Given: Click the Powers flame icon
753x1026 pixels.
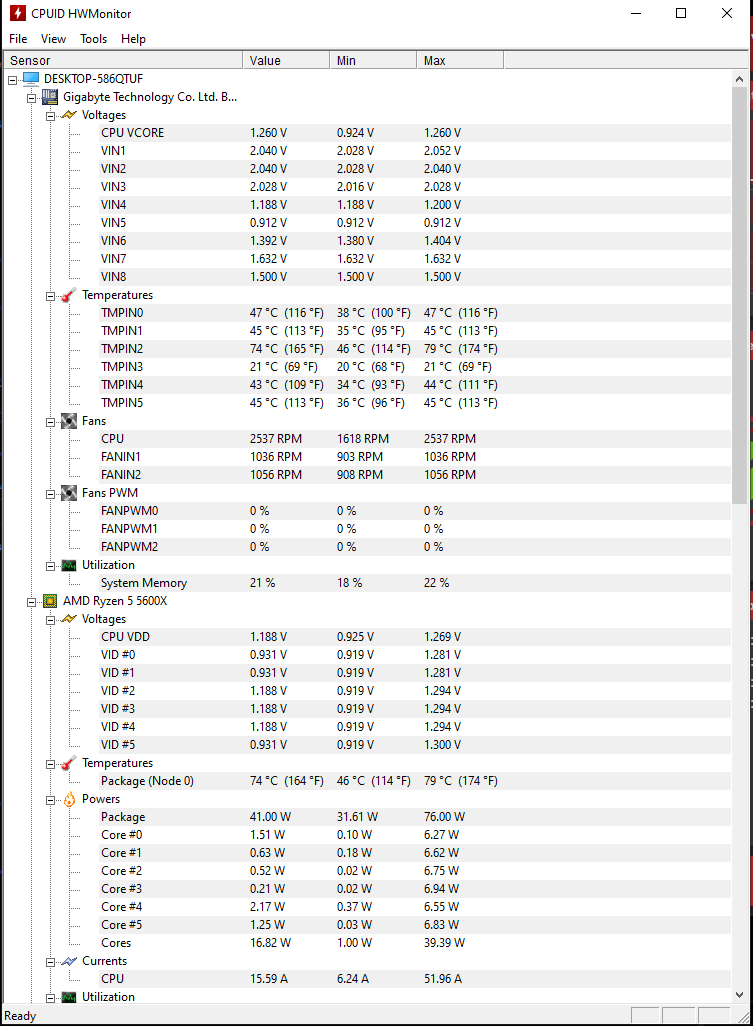Looking at the screenshot, I should 69,799.
